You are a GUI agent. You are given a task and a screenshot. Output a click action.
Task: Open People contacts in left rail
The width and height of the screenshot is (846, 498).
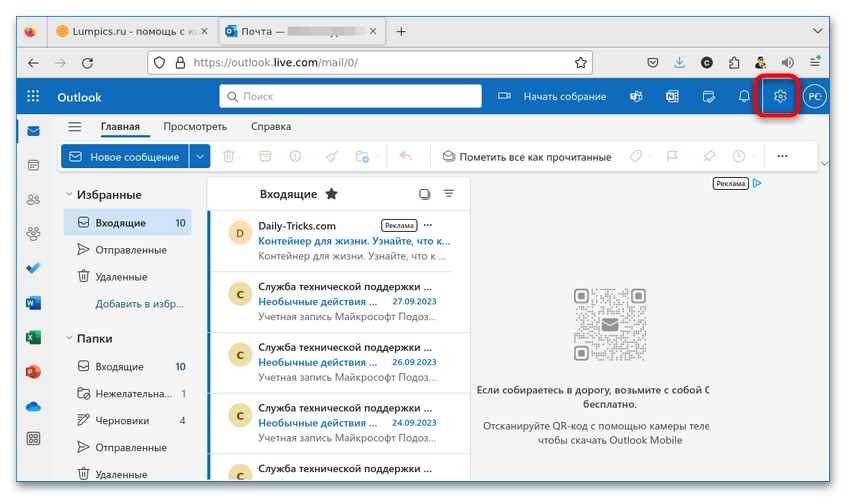pyautogui.click(x=33, y=200)
